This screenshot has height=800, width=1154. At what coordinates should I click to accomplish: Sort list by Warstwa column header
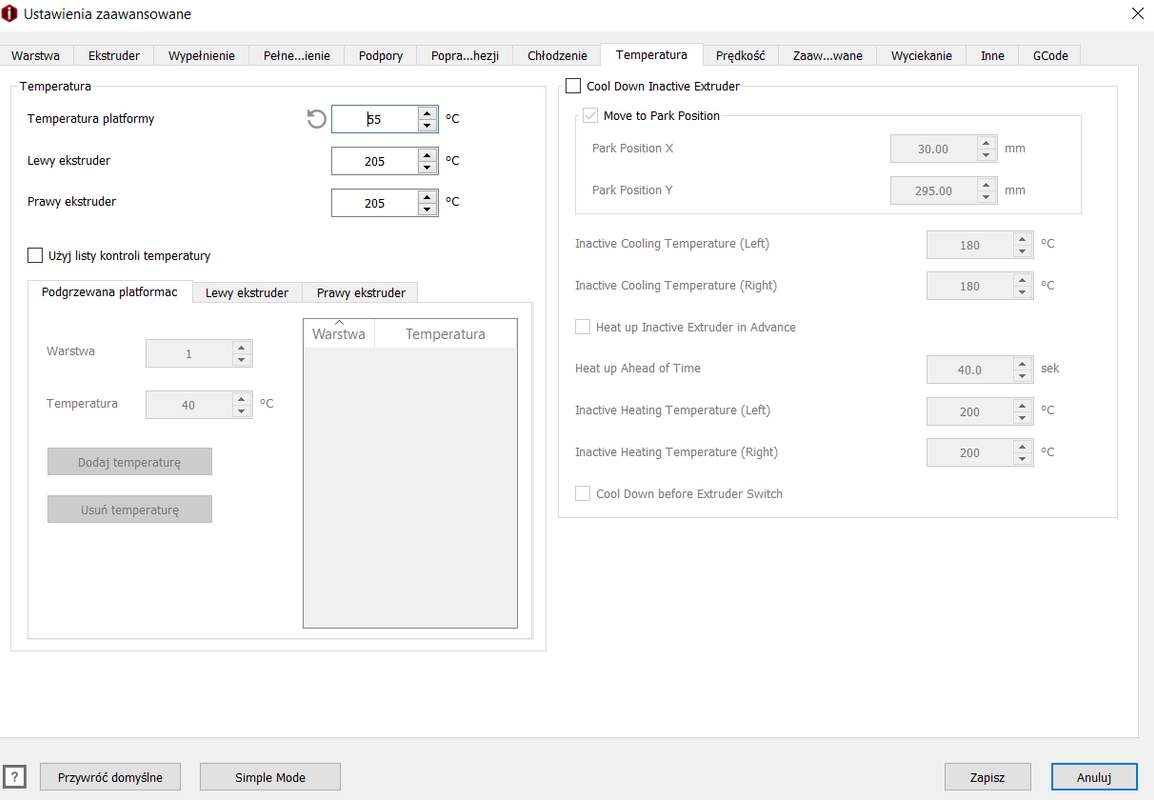coord(339,333)
